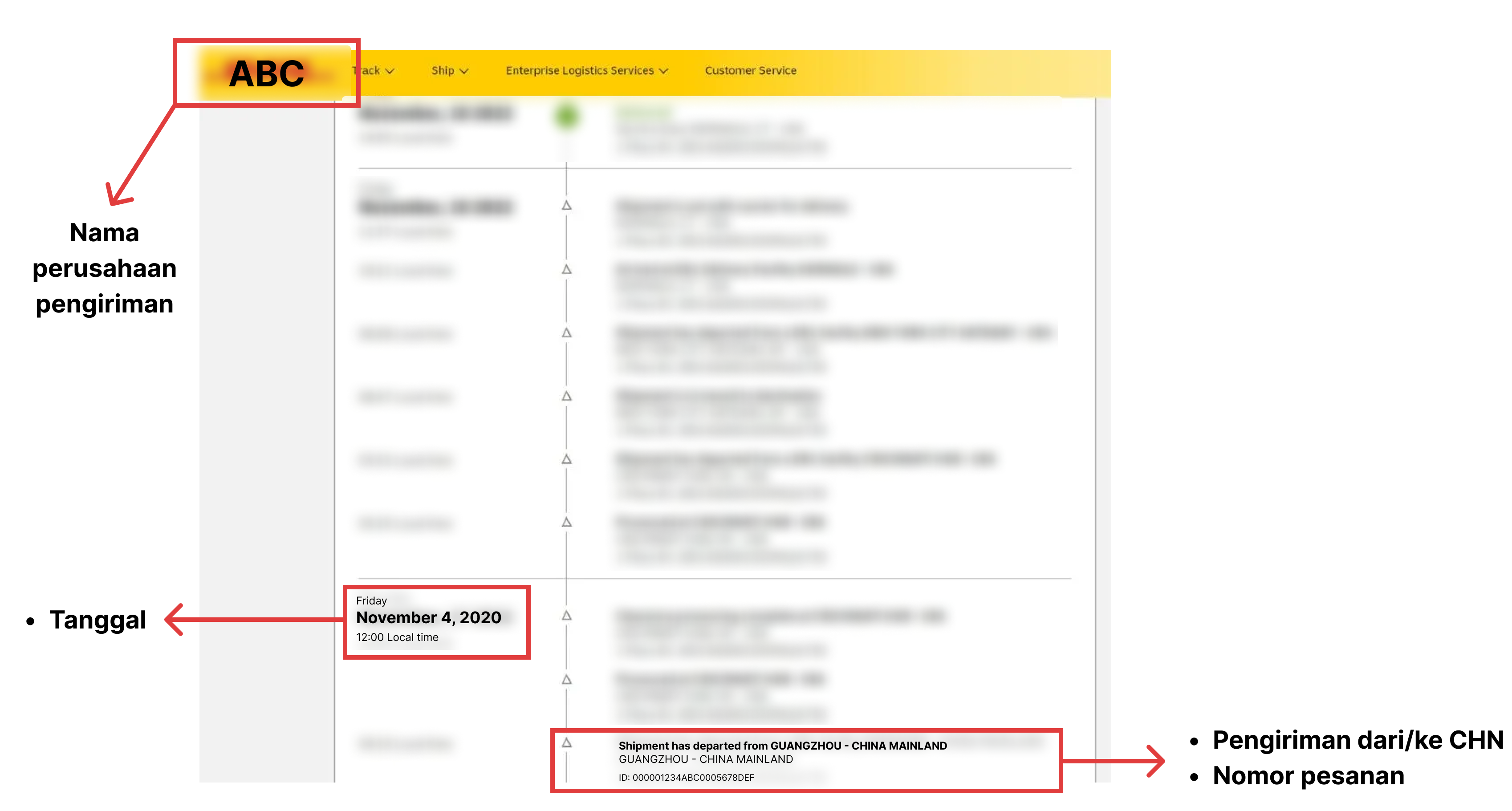Click triangle marker beside Guangzhou departure entry
1512x811 pixels.
(566, 742)
